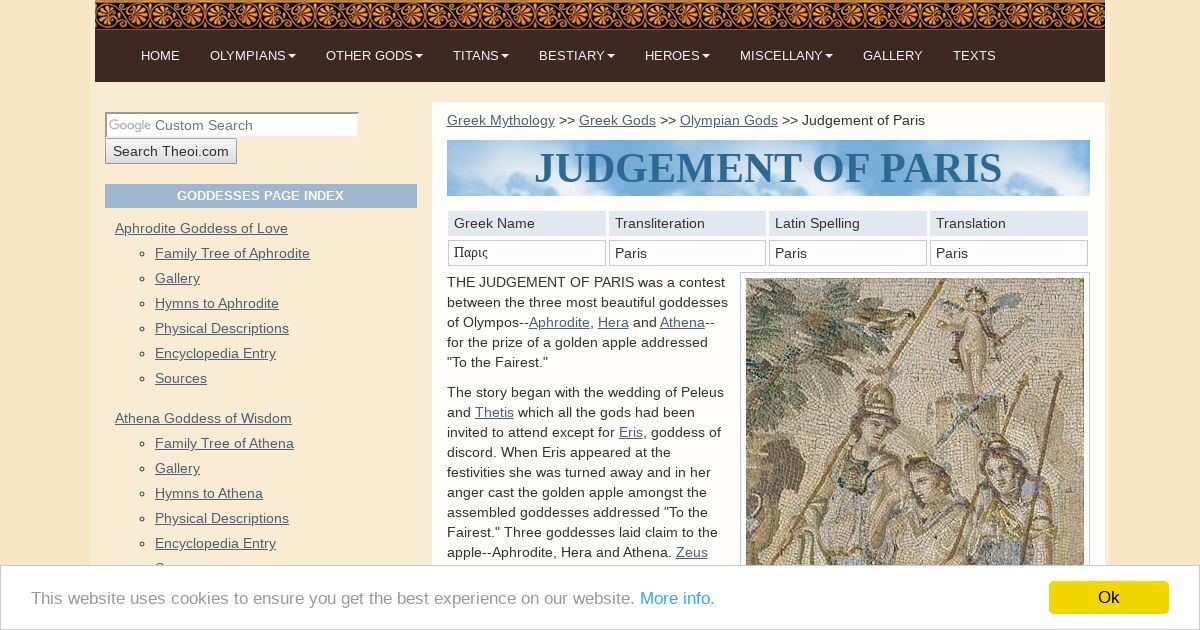Open Olympian Gods breadcrumb link

[729, 120]
